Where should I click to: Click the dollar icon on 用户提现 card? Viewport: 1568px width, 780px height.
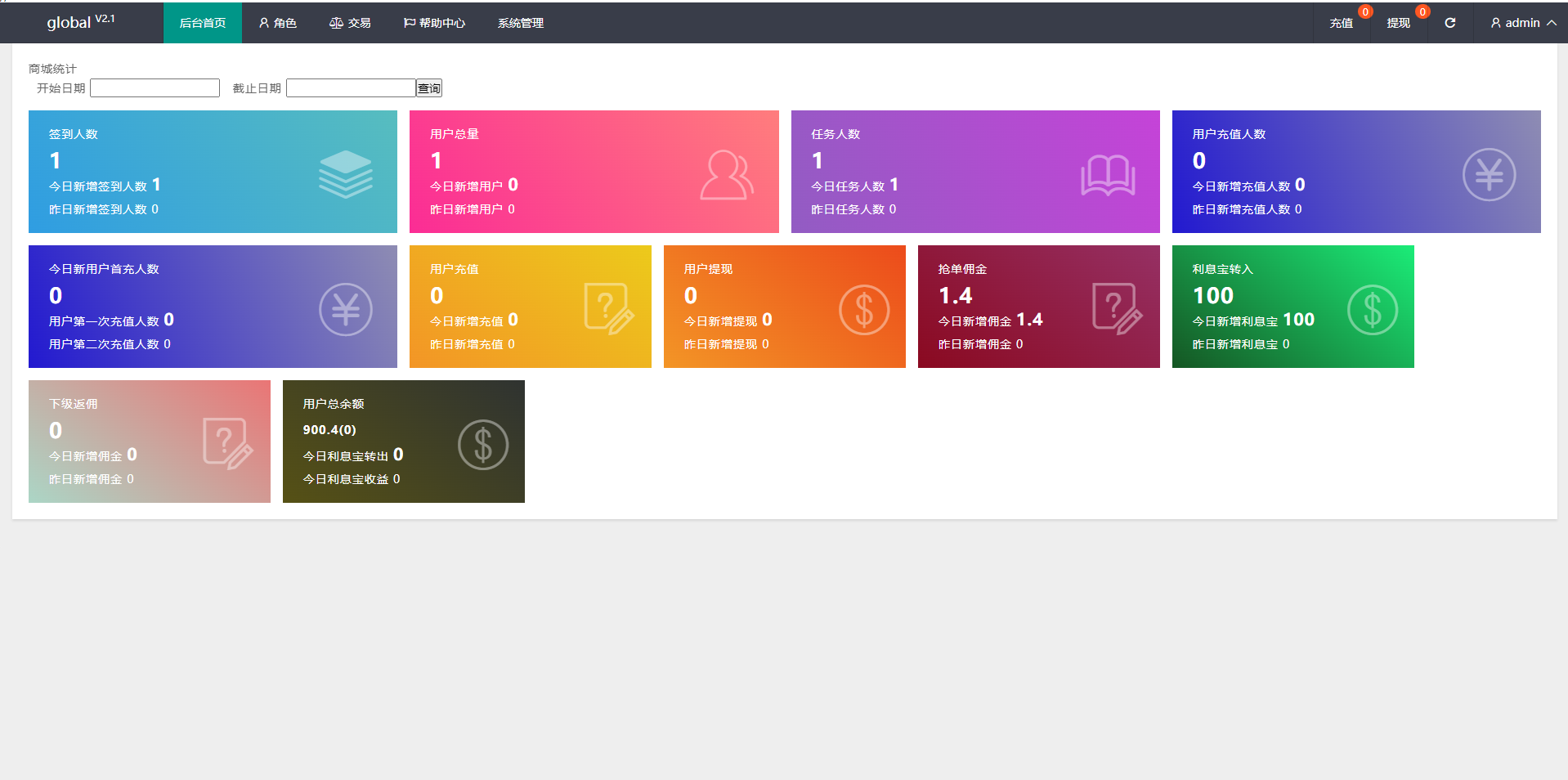(863, 310)
